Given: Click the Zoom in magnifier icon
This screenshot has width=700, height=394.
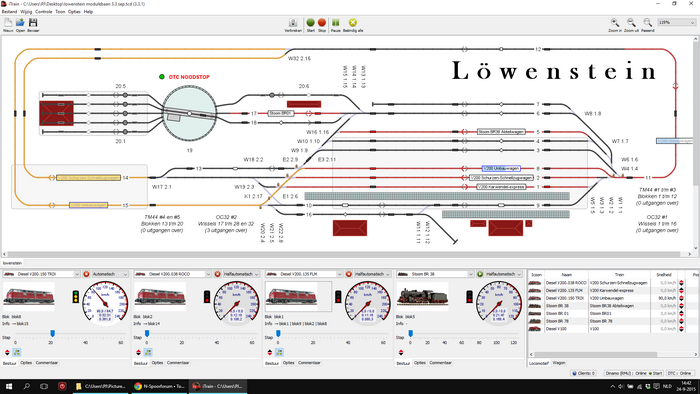Looking at the screenshot, I should click(x=615, y=22).
